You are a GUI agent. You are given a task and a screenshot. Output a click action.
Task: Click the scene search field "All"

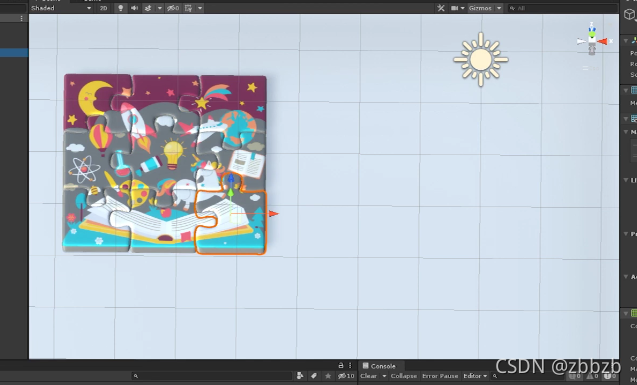tap(562, 8)
